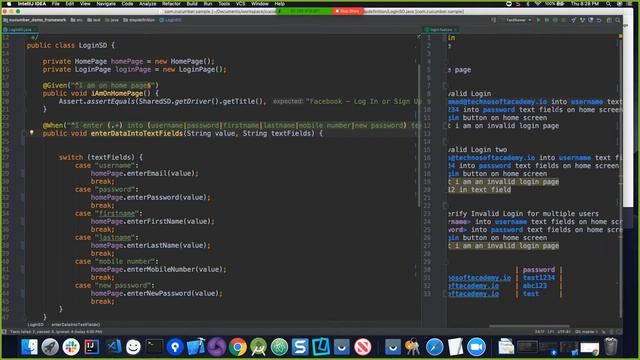Image resolution: width=640 pixels, height=360 pixels.
Task: Collapse feature file fold marker at line 22
Action: click(445, 206)
